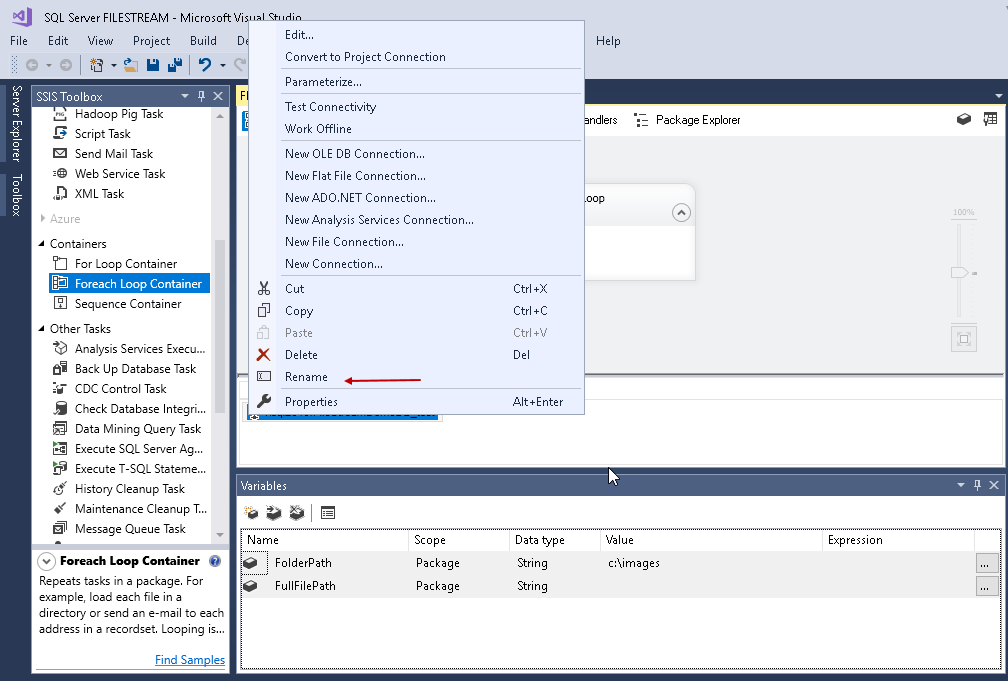Select Web Service Task in the toolbox

120,174
